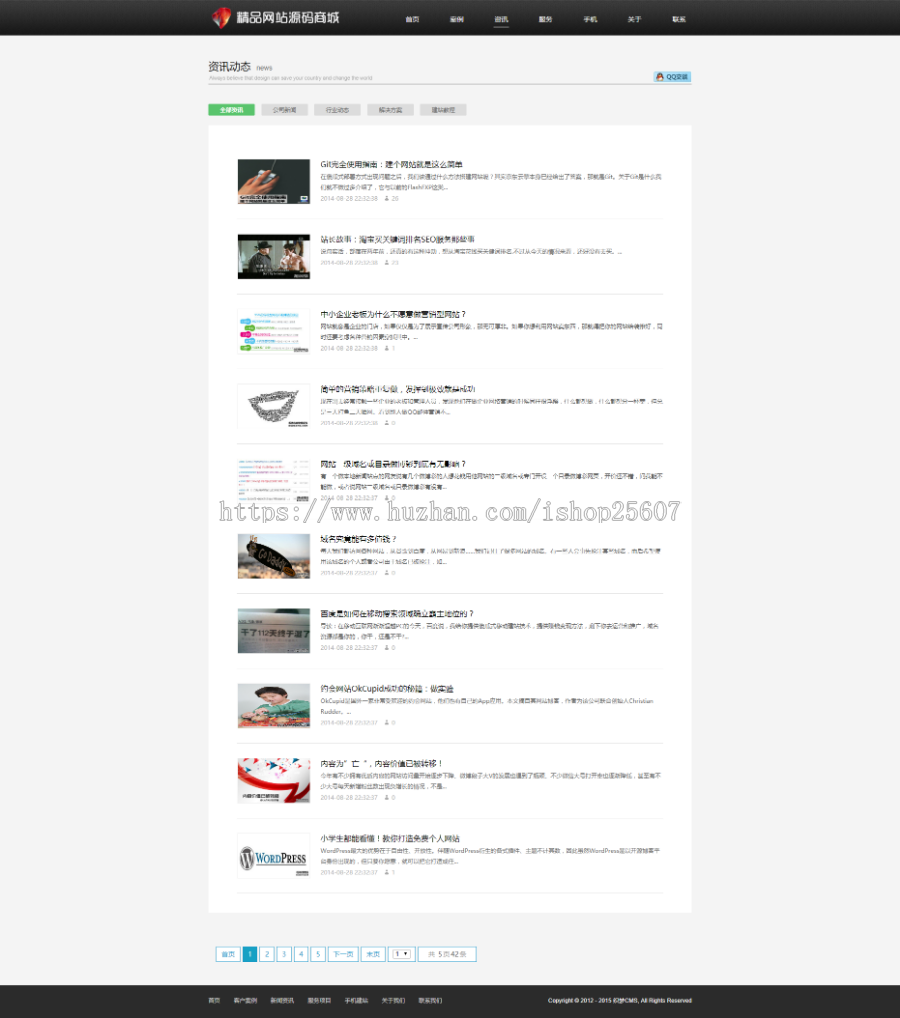Open 联系我们 in the footer links
The image size is (900, 1018).
point(430,1000)
